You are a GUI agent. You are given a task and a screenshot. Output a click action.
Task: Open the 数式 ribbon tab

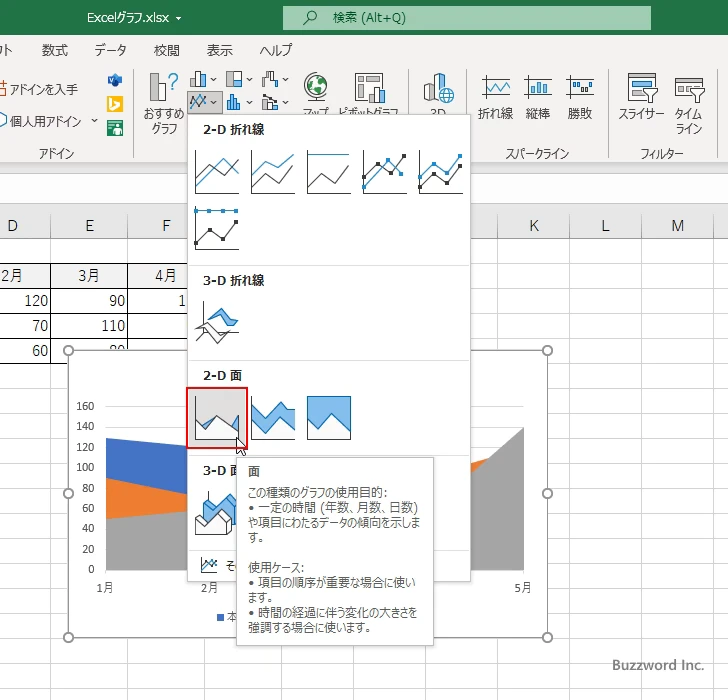[55, 50]
